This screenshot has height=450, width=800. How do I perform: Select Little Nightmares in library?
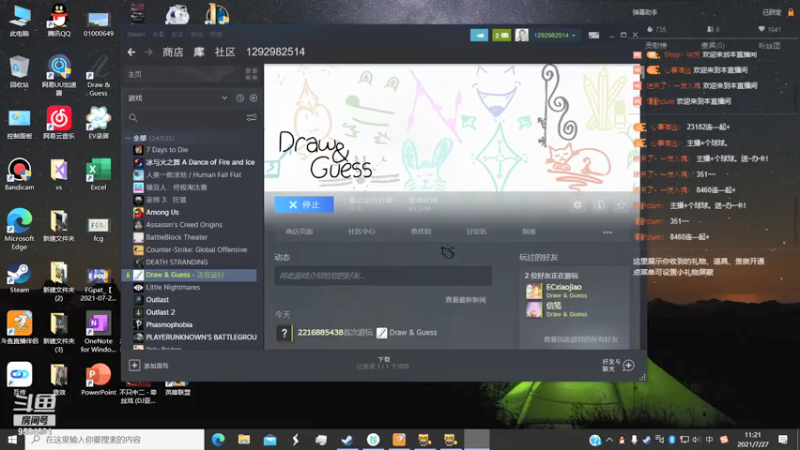point(172,287)
